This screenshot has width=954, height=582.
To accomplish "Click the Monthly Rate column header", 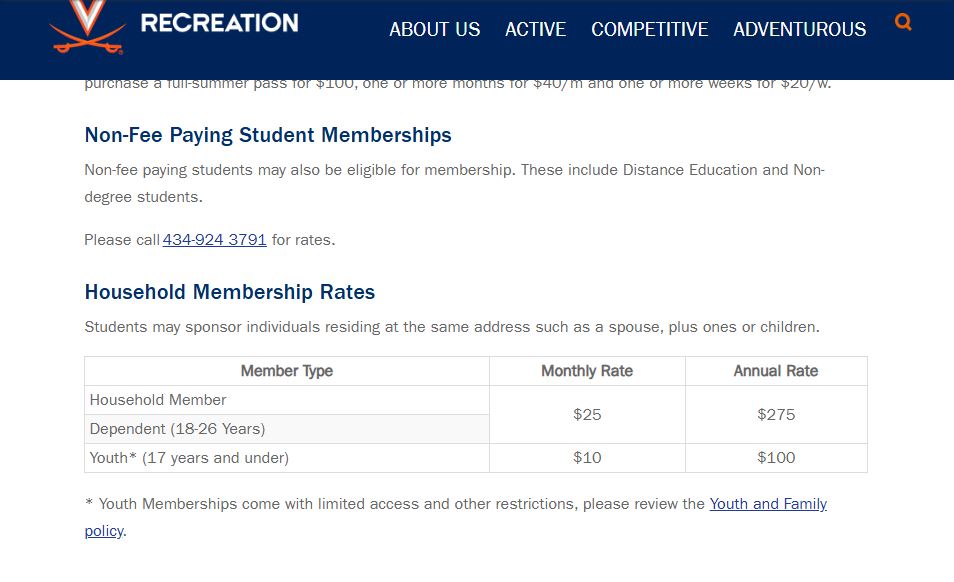I will 587,371.
